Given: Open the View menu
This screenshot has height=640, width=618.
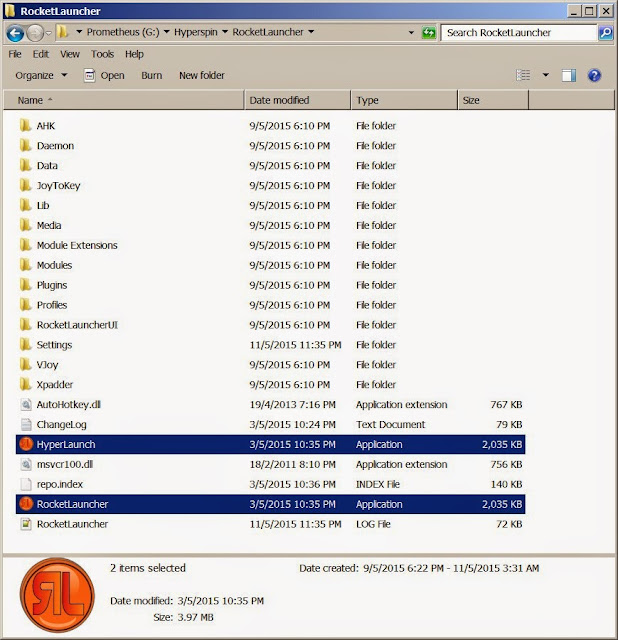Looking at the screenshot, I should [70, 54].
